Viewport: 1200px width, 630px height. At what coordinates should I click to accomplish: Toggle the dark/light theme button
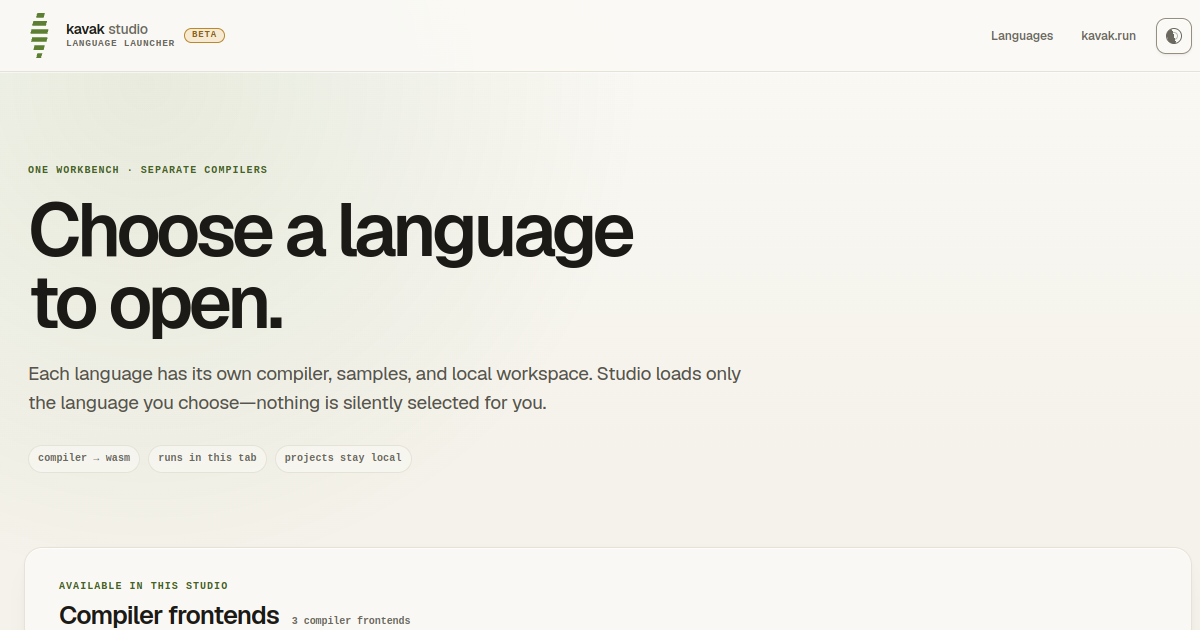pyautogui.click(x=1173, y=36)
